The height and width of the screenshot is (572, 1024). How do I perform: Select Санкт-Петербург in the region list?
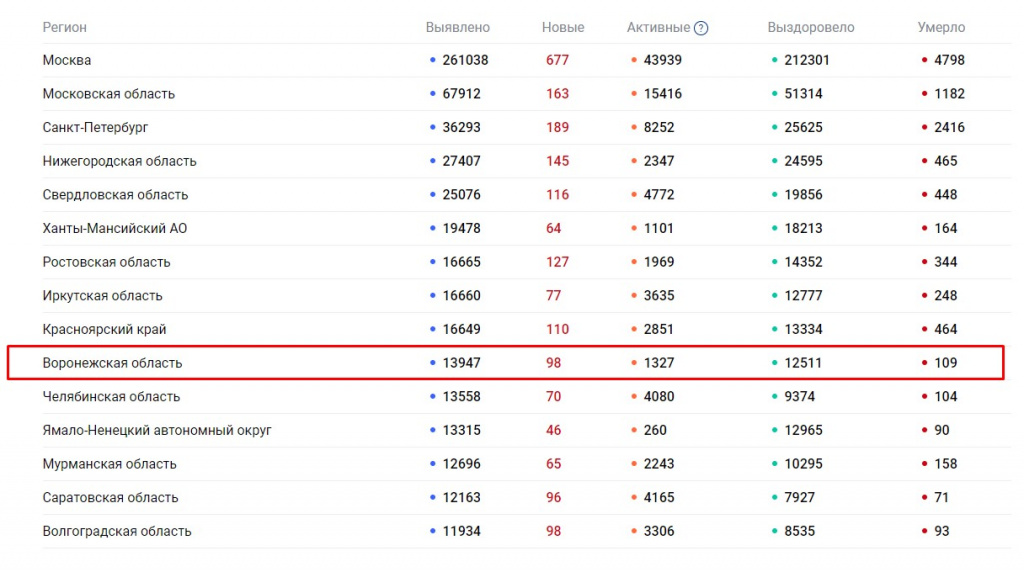point(95,128)
